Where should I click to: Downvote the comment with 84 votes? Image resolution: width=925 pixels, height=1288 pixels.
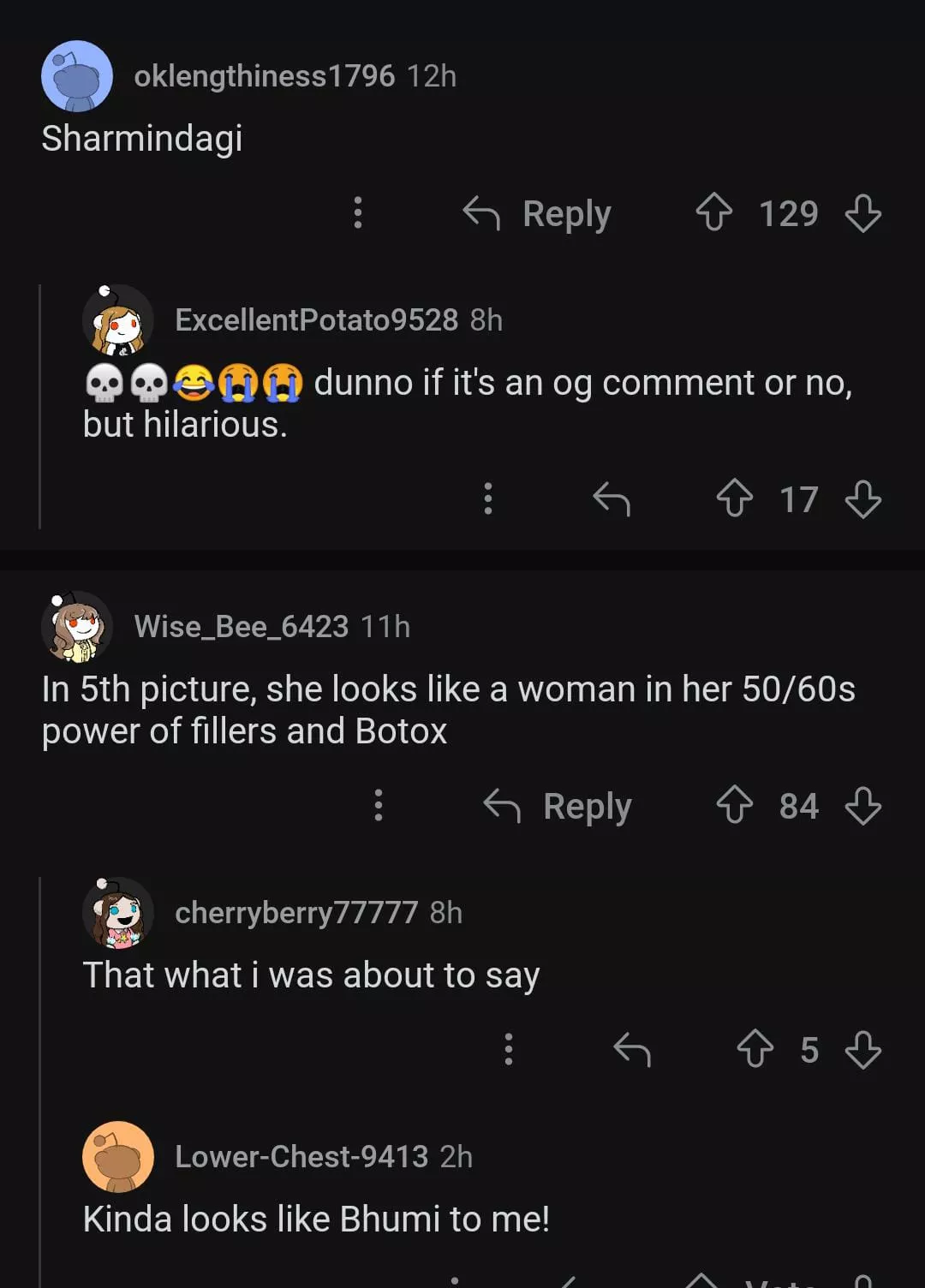[x=862, y=805]
